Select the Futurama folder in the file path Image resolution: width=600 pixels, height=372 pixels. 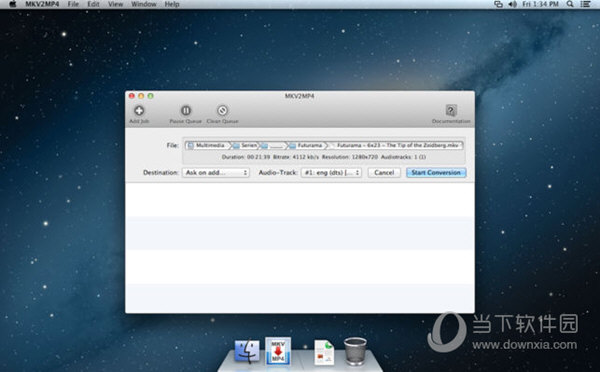pyautogui.click(x=307, y=145)
